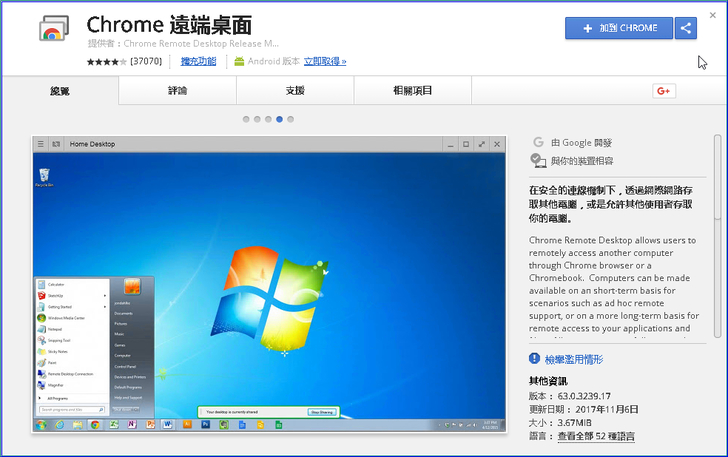Click the update date 2017年11月6日
This screenshot has width=728, height=457.
[607, 410]
